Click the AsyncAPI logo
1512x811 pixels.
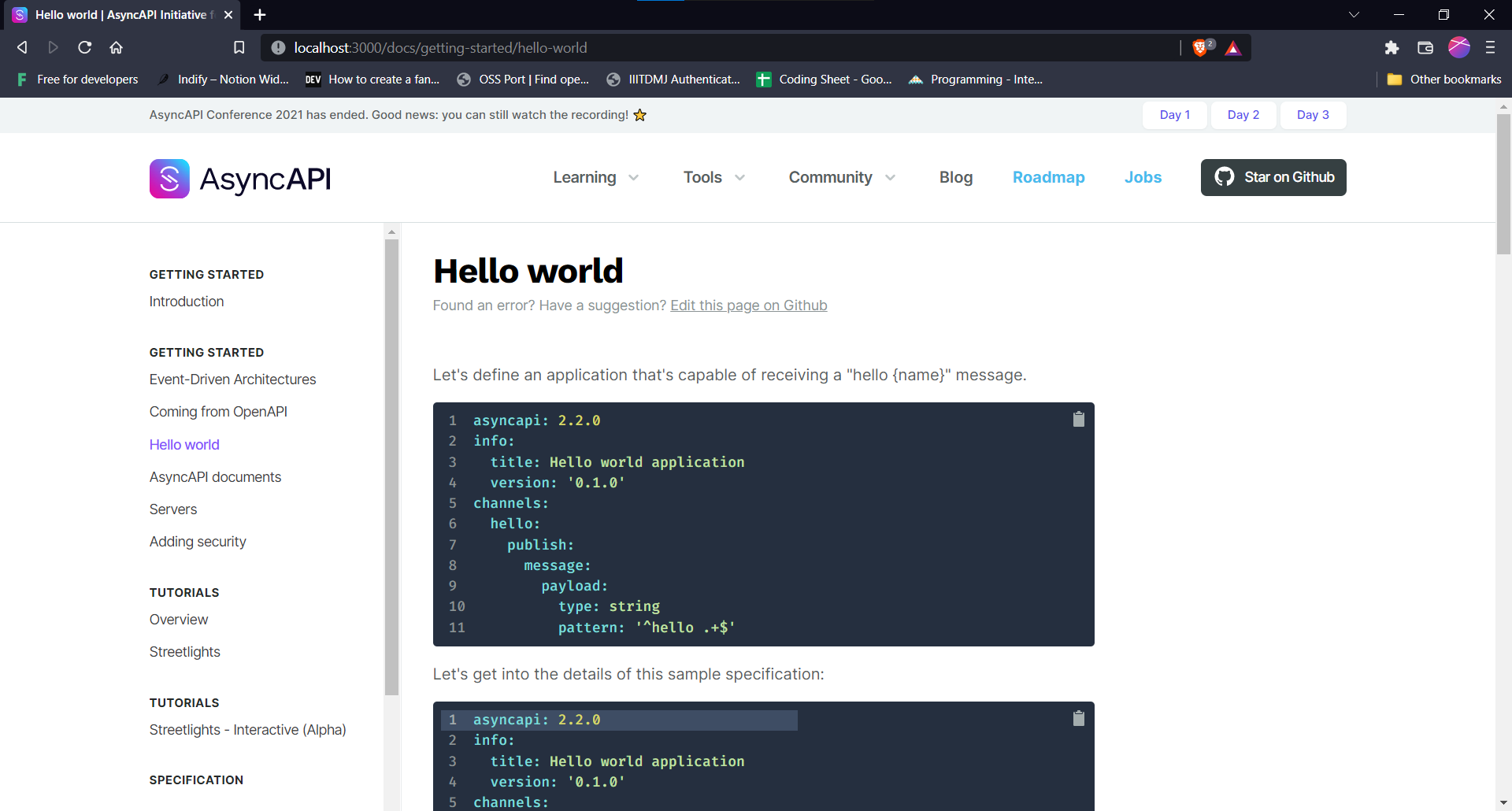169,179
